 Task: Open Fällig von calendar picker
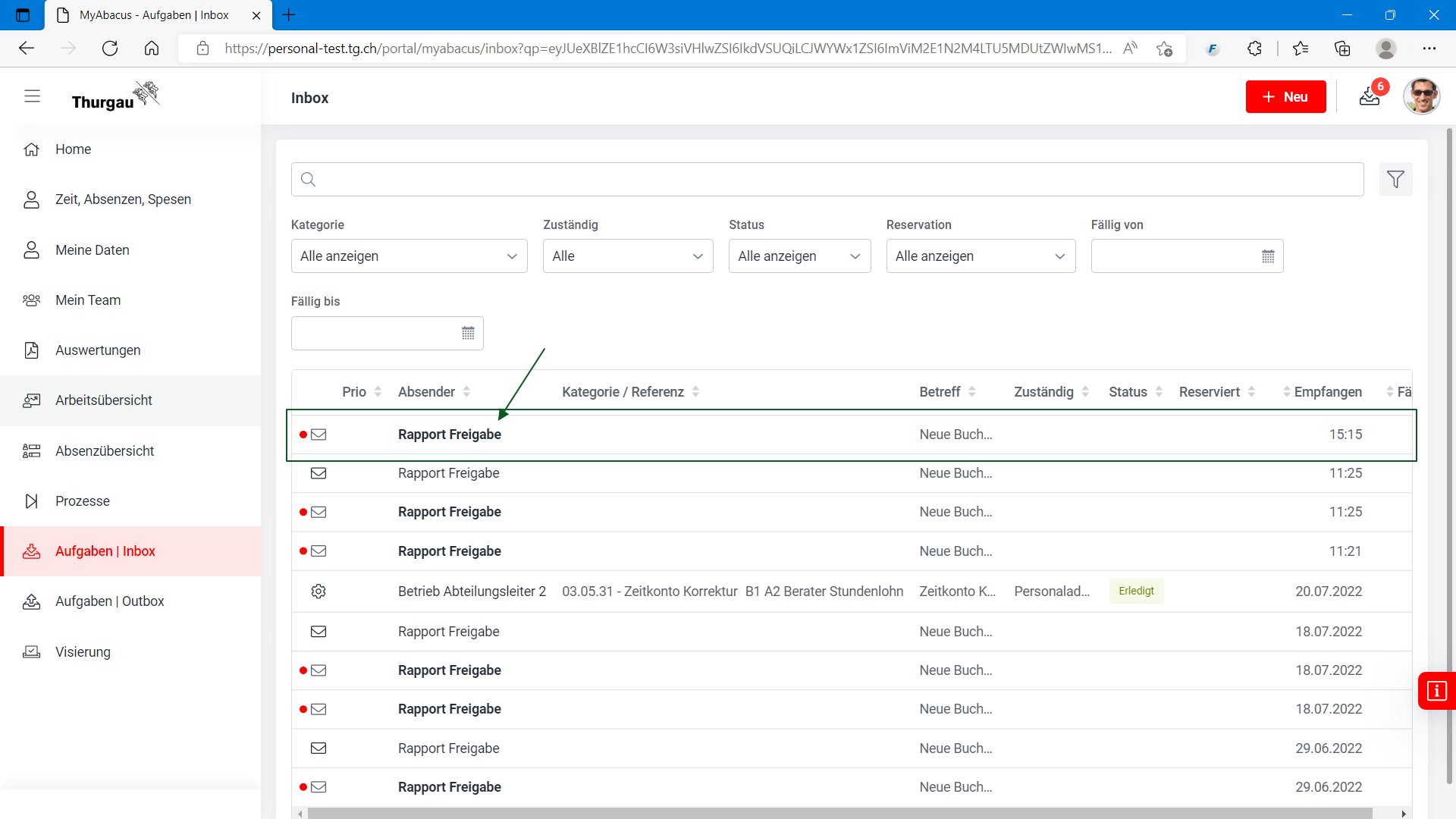(1268, 256)
